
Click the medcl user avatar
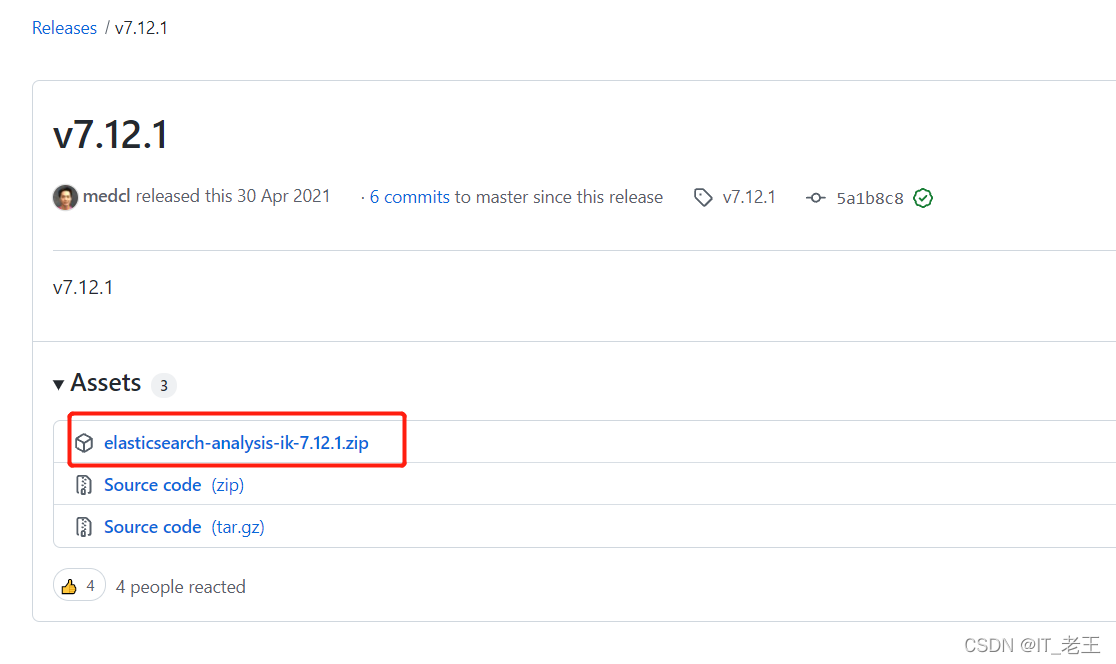pyautogui.click(x=65, y=197)
